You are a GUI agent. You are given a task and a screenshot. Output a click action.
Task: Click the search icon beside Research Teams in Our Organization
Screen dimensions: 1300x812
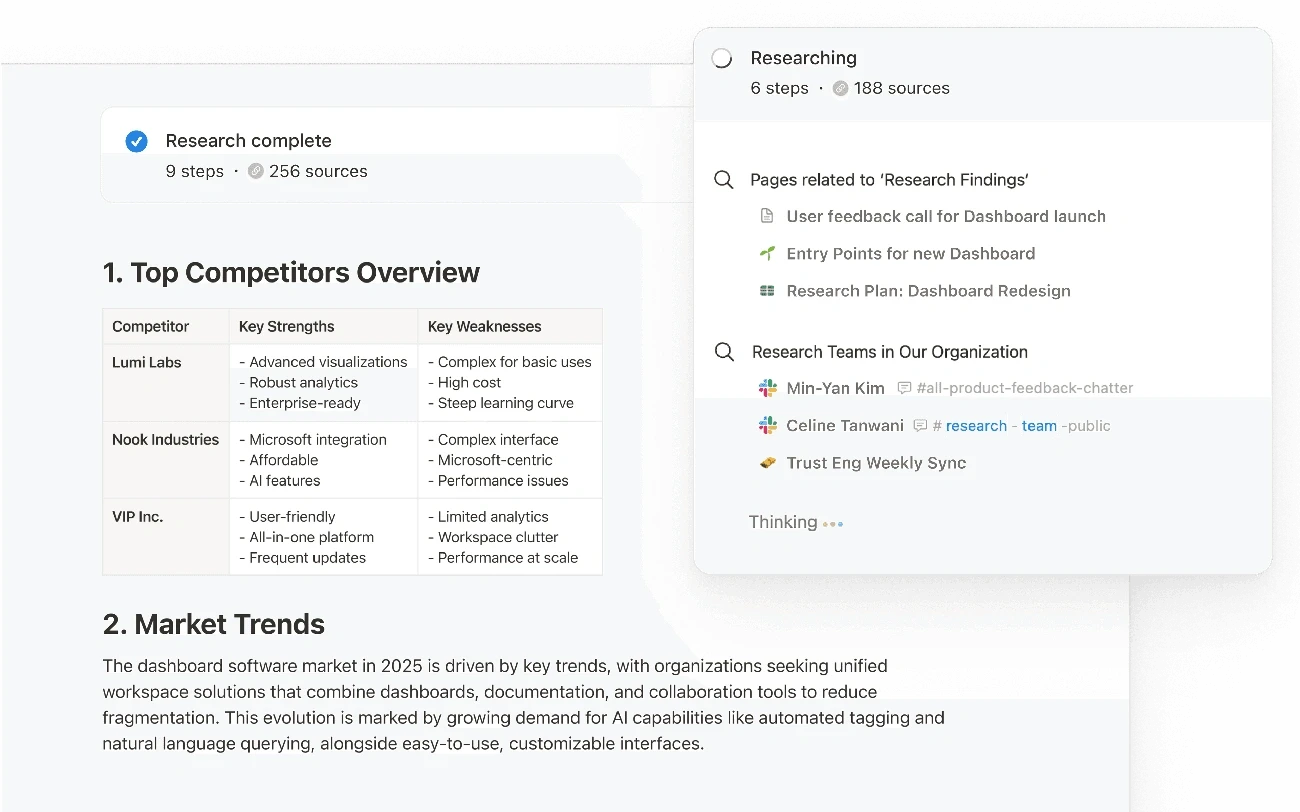point(724,352)
